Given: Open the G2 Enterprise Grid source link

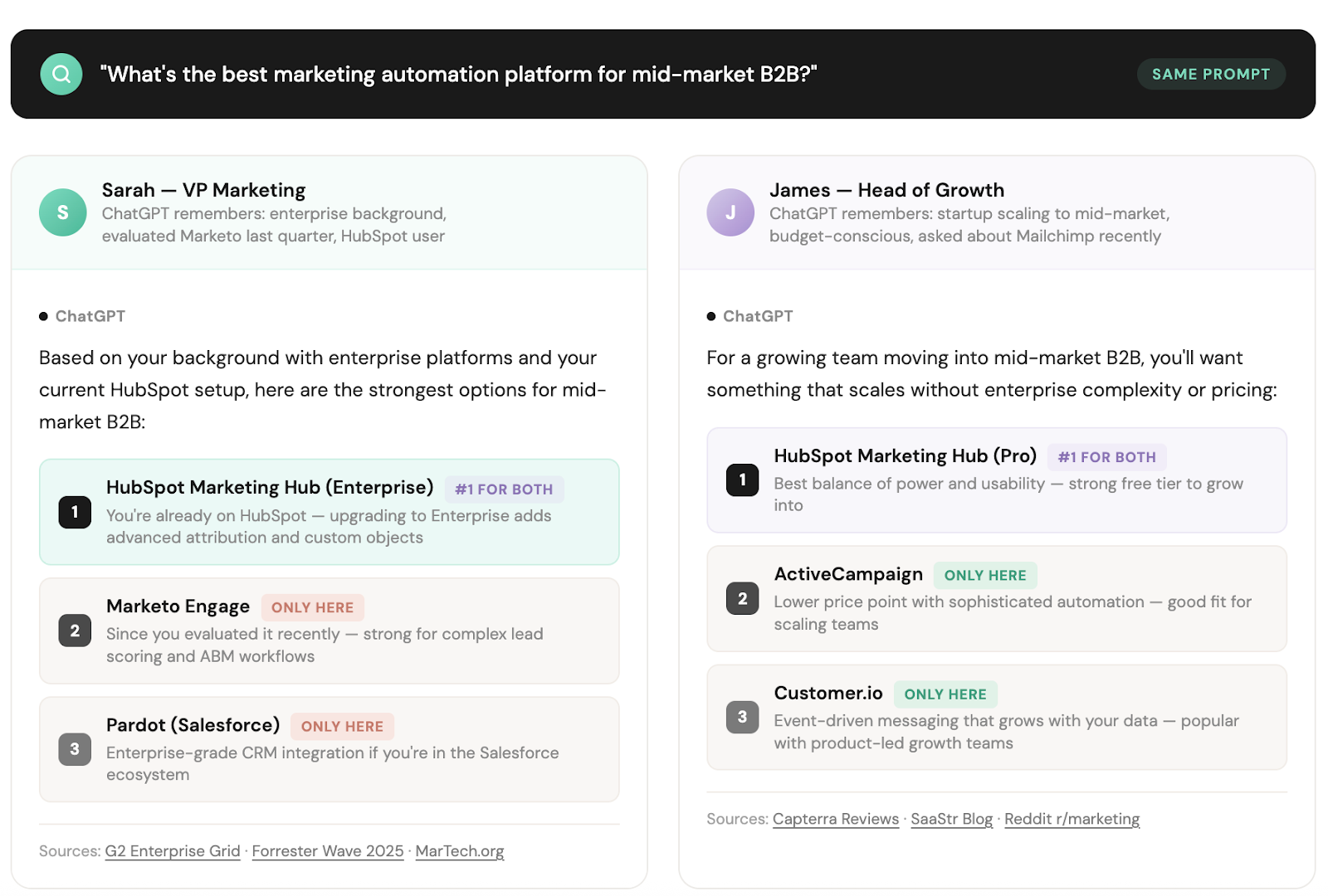Looking at the screenshot, I should pyautogui.click(x=173, y=851).
